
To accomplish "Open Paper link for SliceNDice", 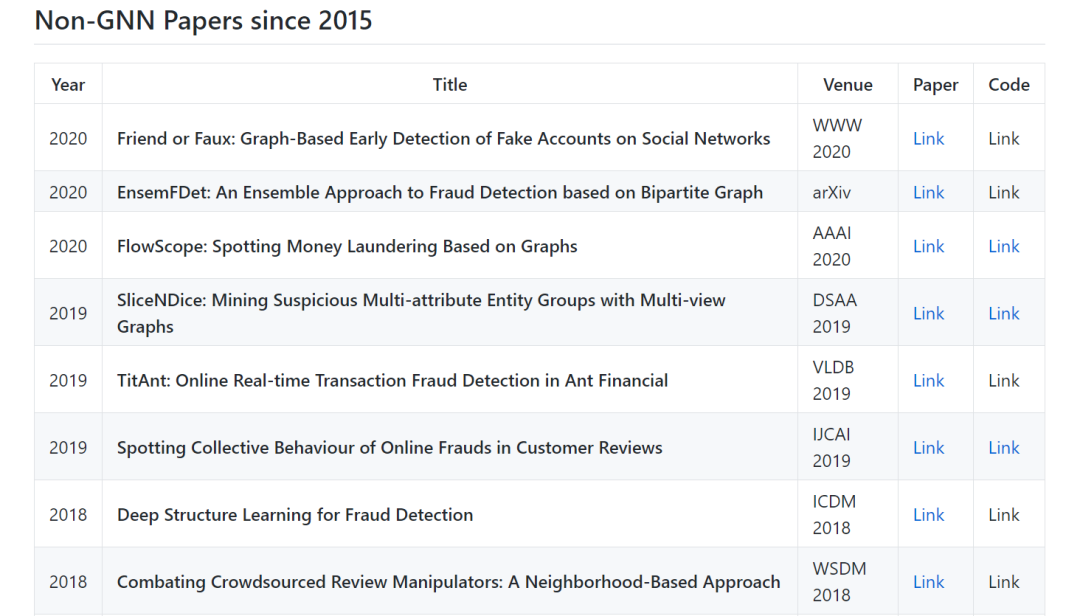I will coord(928,313).
